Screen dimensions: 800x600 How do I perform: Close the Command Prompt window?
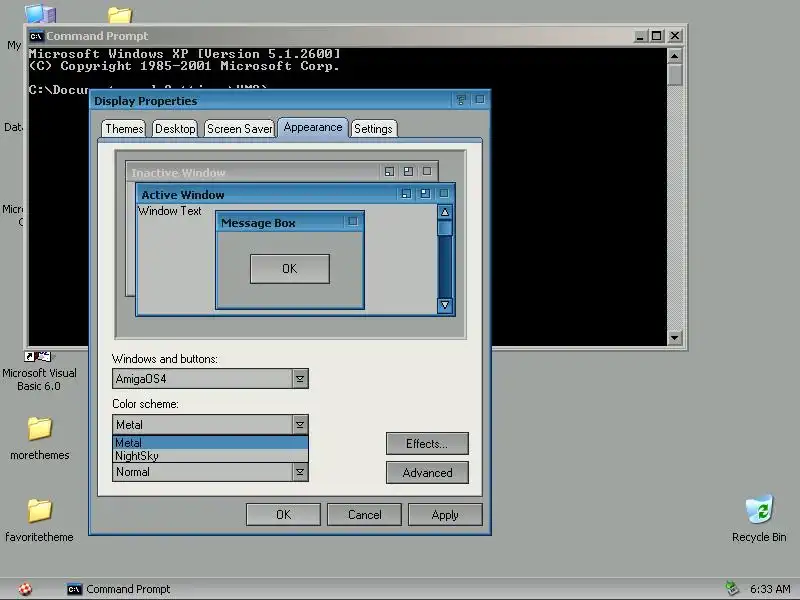[x=674, y=36]
